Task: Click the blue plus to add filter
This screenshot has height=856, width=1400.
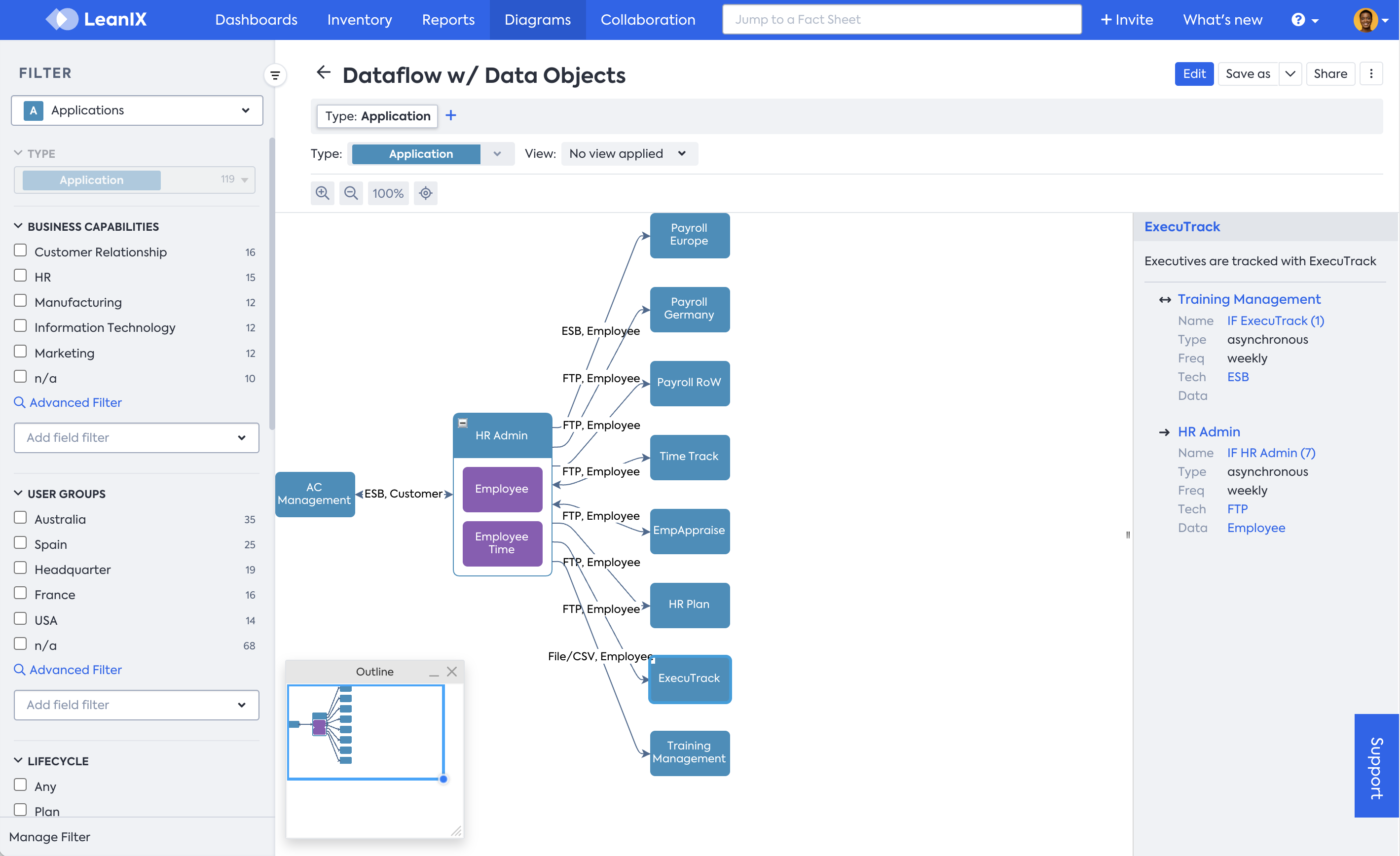Action: (450, 116)
